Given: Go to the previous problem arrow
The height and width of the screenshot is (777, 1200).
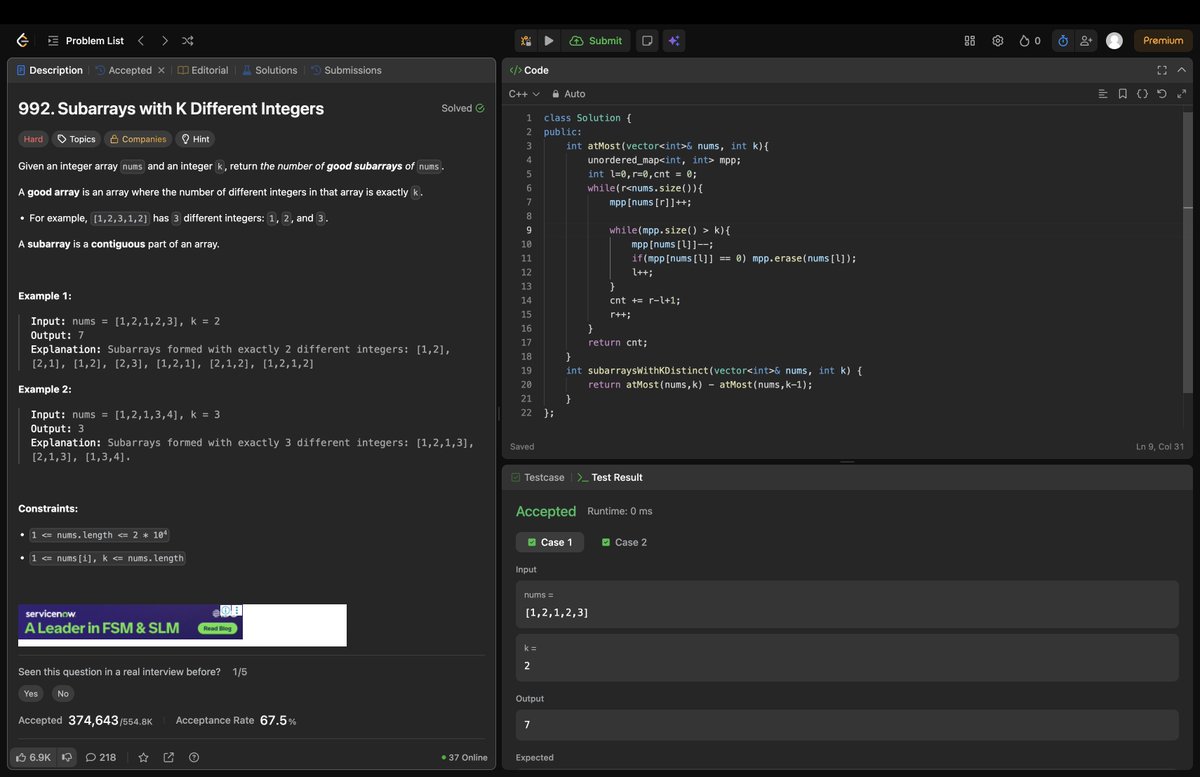Looking at the screenshot, I should (141, 41).
